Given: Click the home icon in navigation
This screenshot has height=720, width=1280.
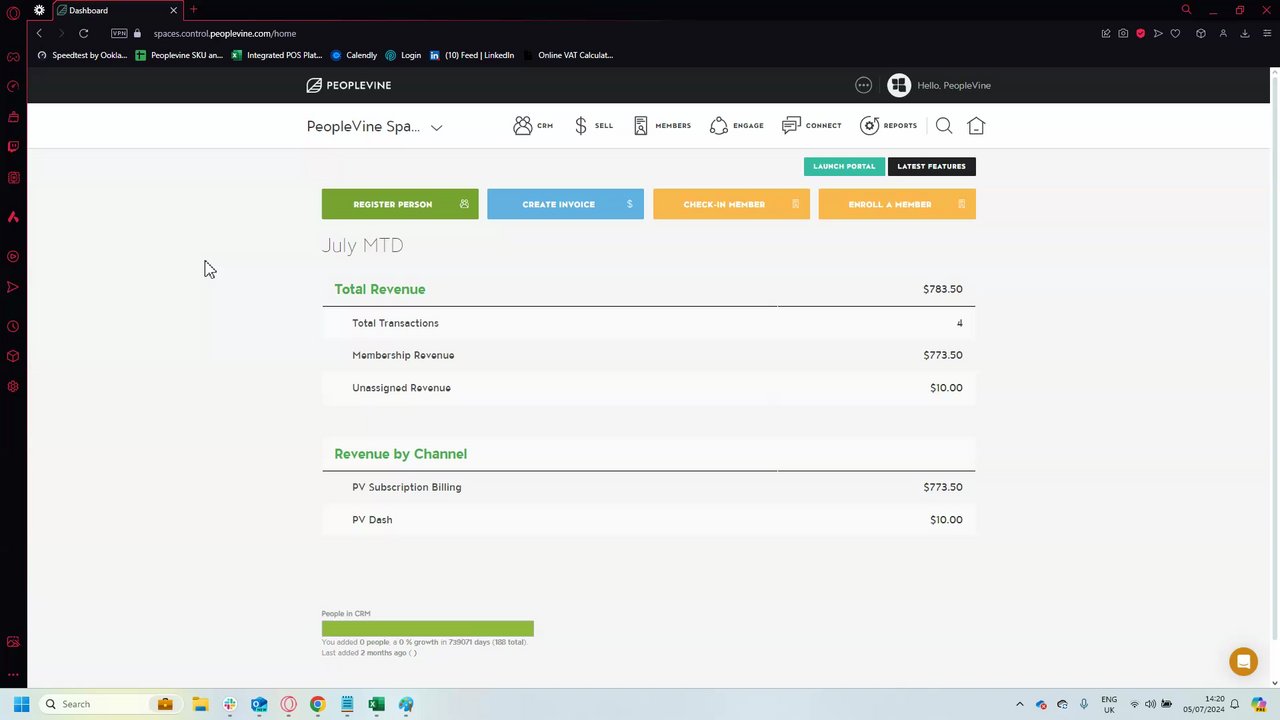Looking at the screenshot, I should 976,126.
